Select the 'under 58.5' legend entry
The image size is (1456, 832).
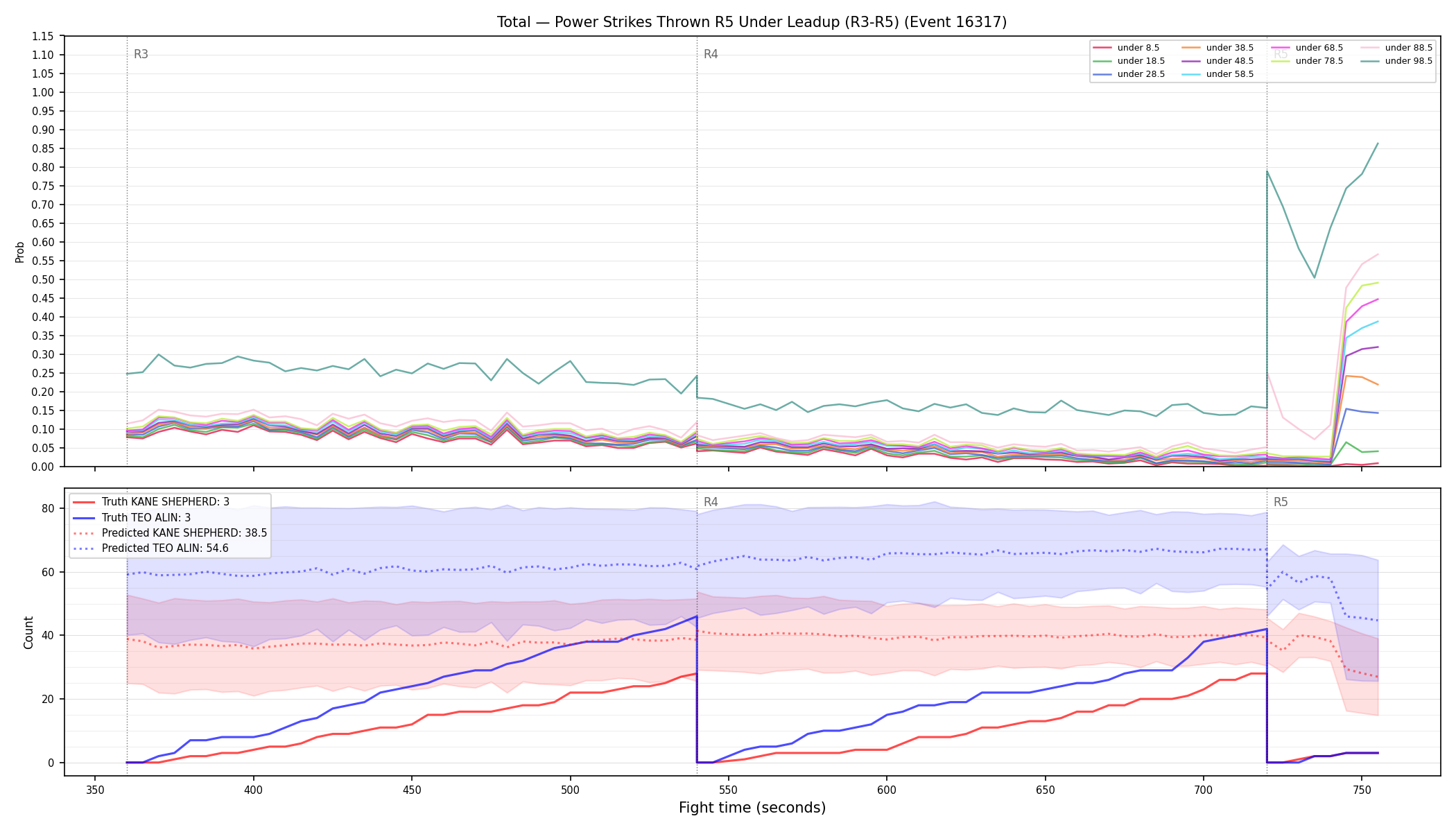click(1217, 74)
